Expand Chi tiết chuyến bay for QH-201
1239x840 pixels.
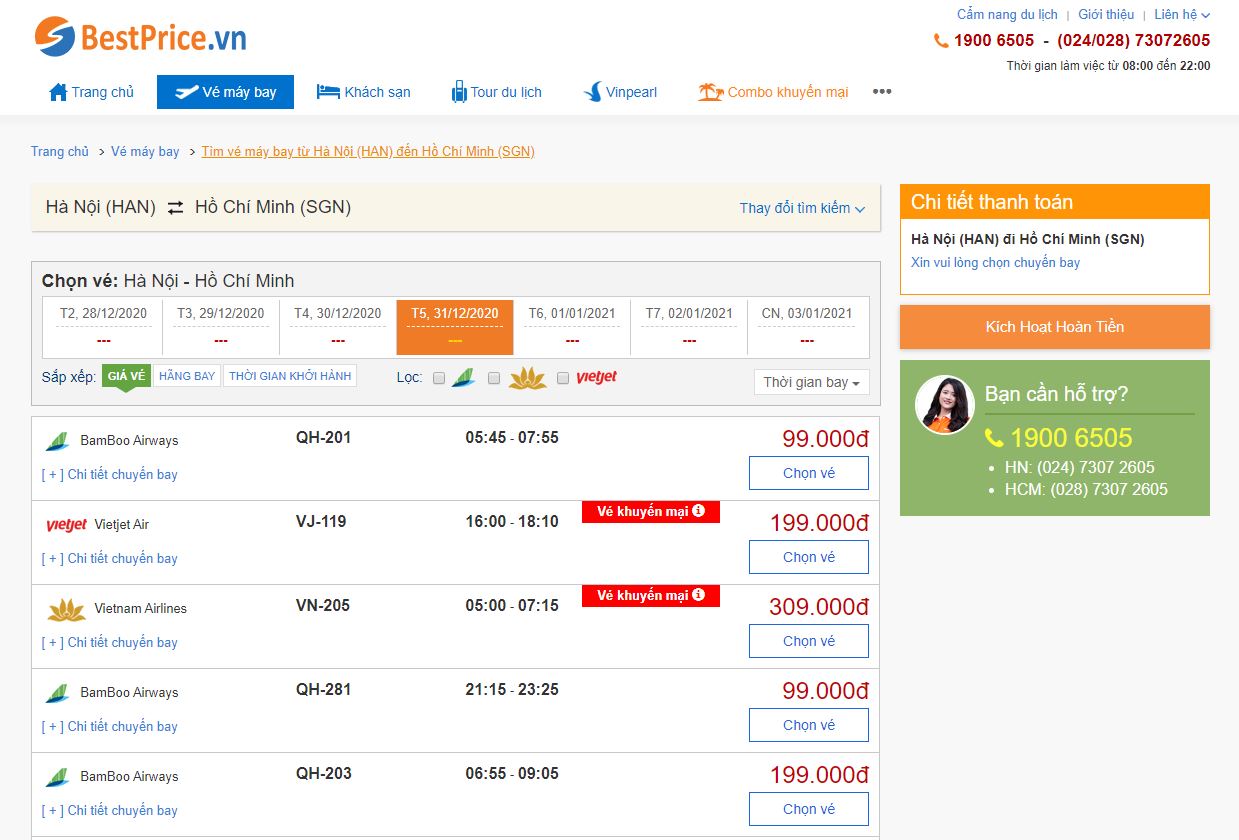[110, 475]
